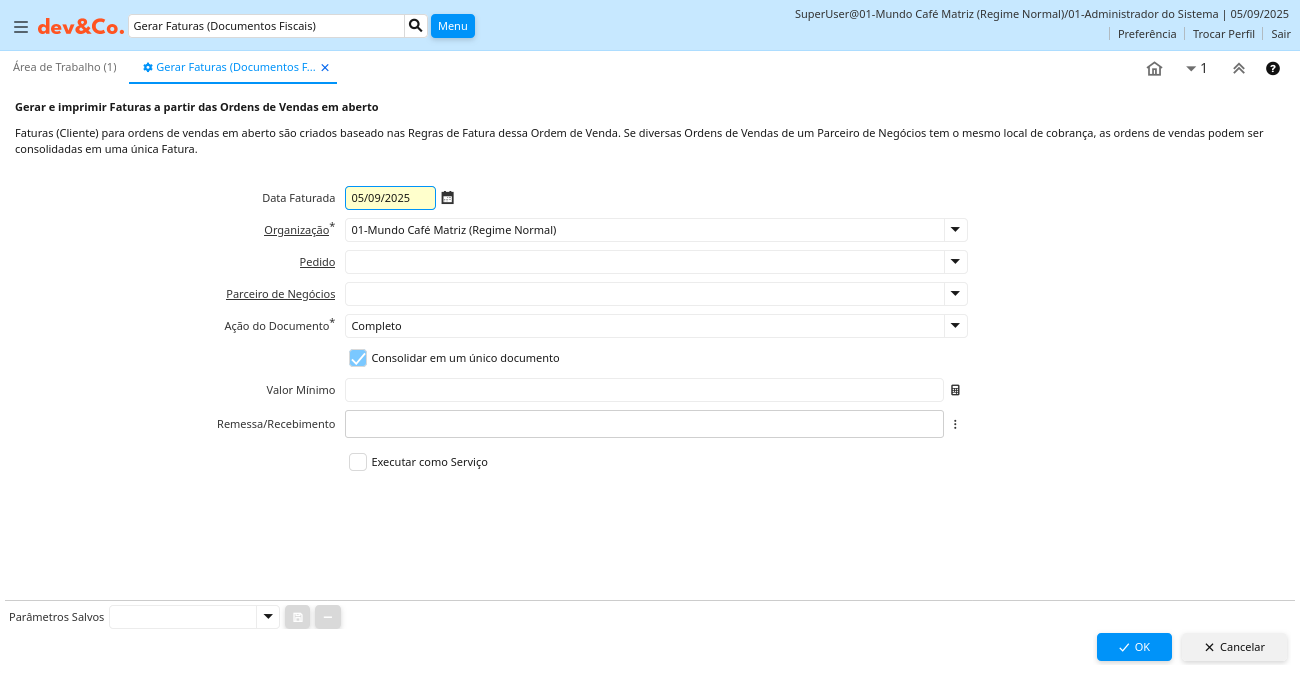Image resolution: width=1300 pixels, height=674 pixels.
Task: Switch to Área de Trabalho tab
Action: (x=65, y=67)
